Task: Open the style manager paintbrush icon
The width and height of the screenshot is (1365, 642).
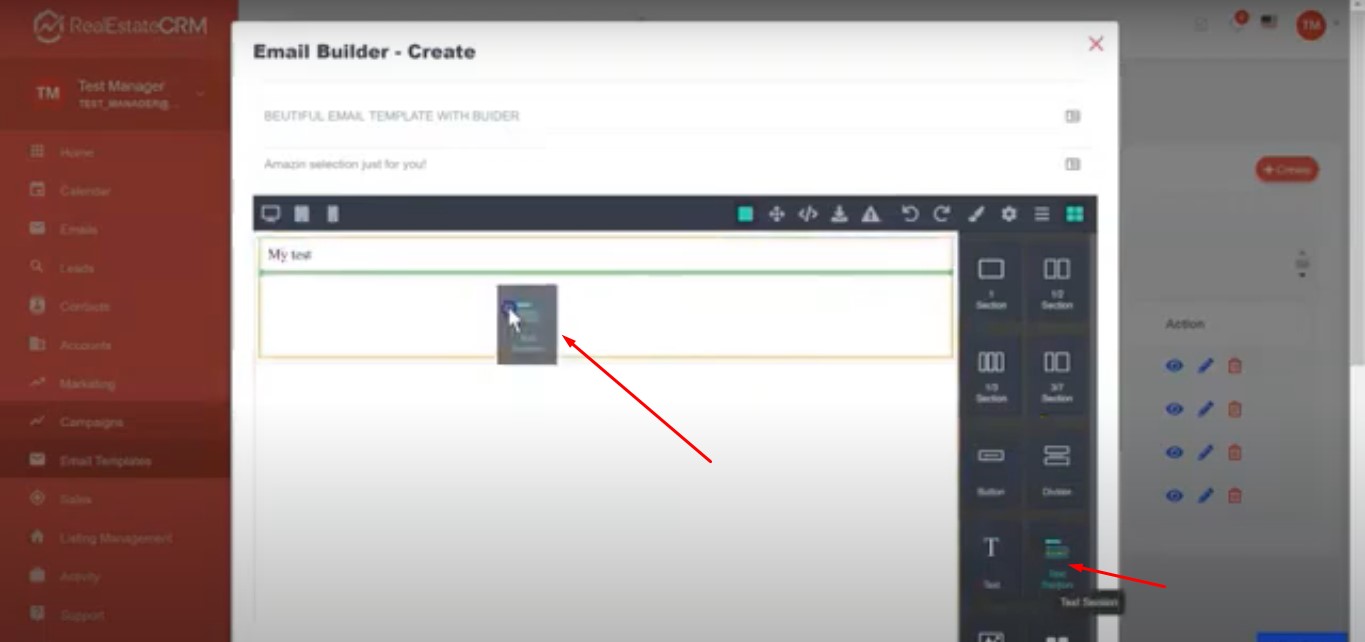Action: pyautogui.click(x=977, y=214)
